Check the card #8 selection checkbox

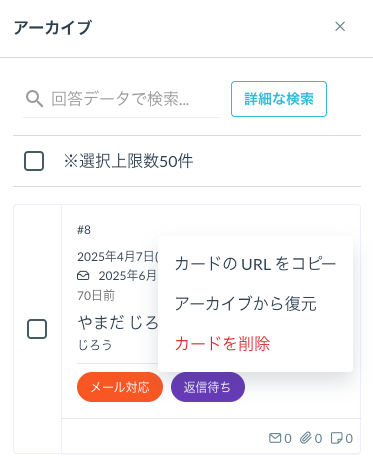tap(37, 329)
